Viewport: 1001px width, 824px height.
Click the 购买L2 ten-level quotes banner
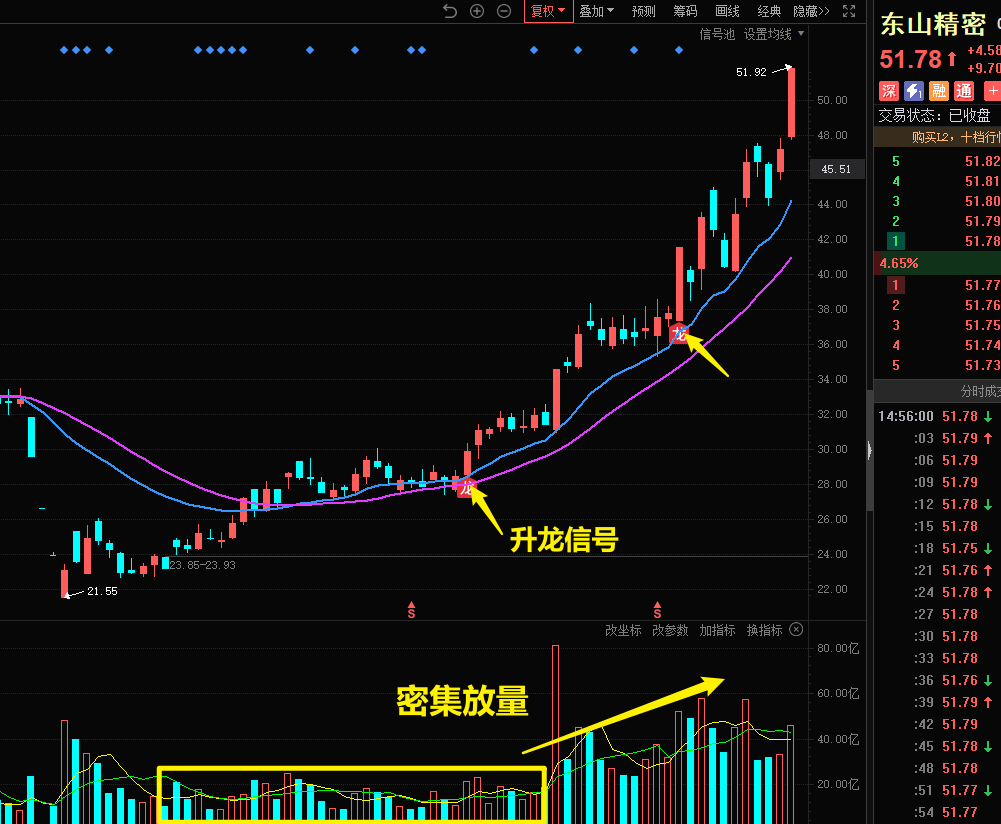tap(937, 137)
